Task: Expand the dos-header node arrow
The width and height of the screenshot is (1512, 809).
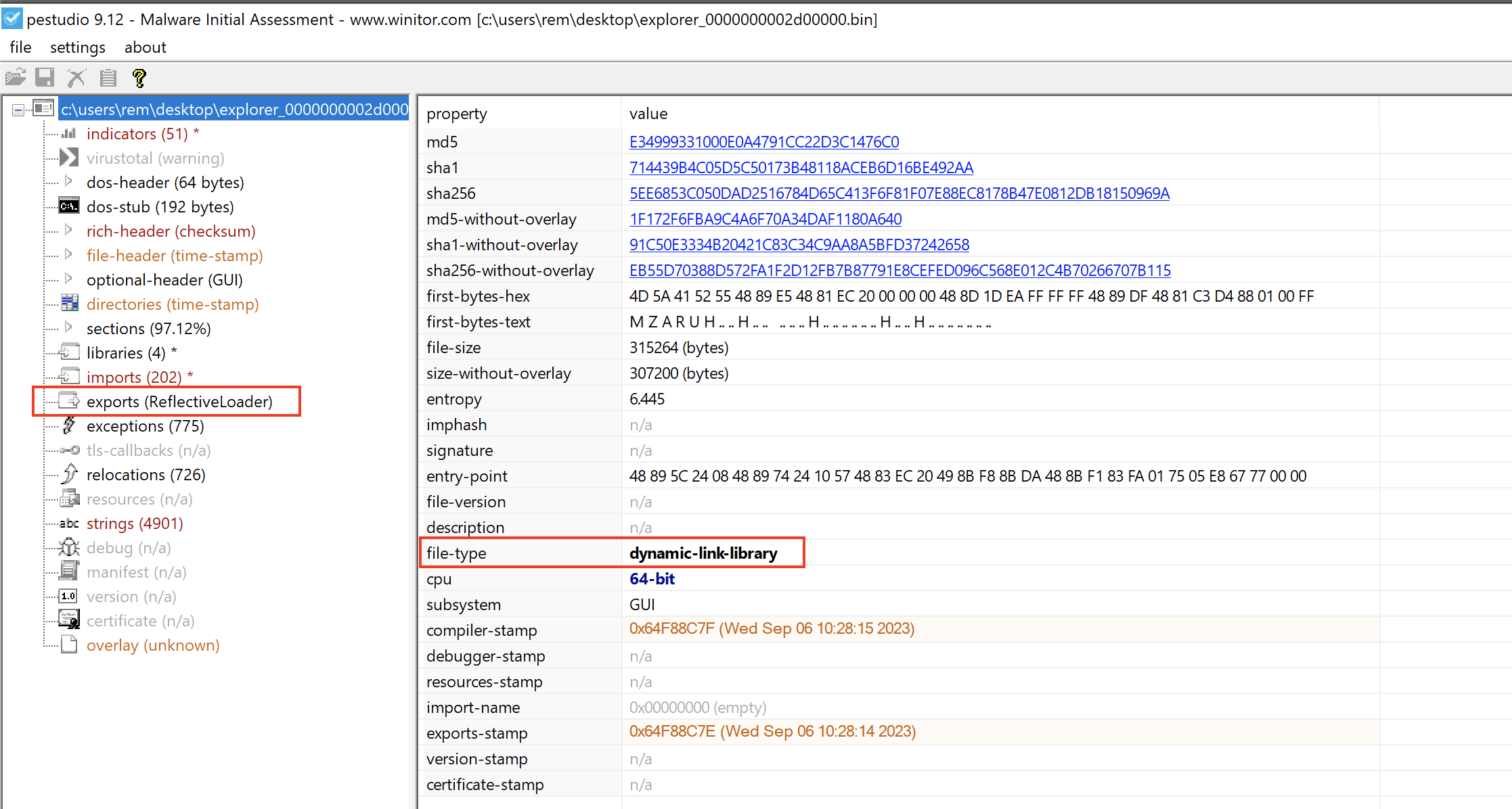Action: click(x=68, y=181)
